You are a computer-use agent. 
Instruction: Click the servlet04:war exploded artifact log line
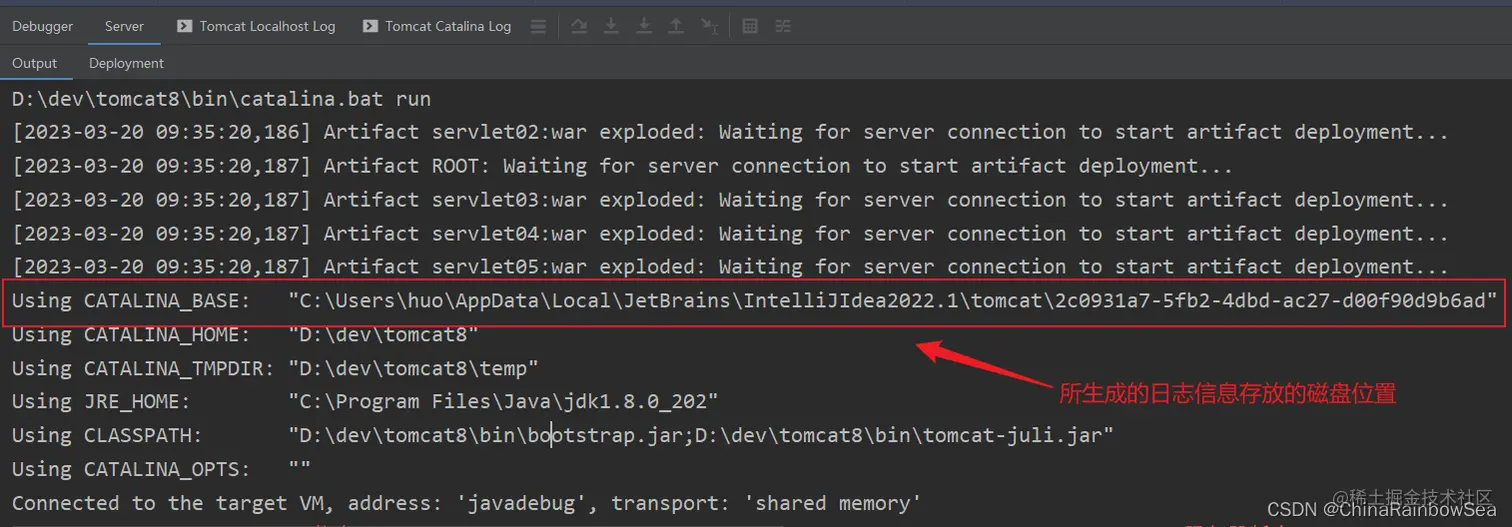[730, 234]
